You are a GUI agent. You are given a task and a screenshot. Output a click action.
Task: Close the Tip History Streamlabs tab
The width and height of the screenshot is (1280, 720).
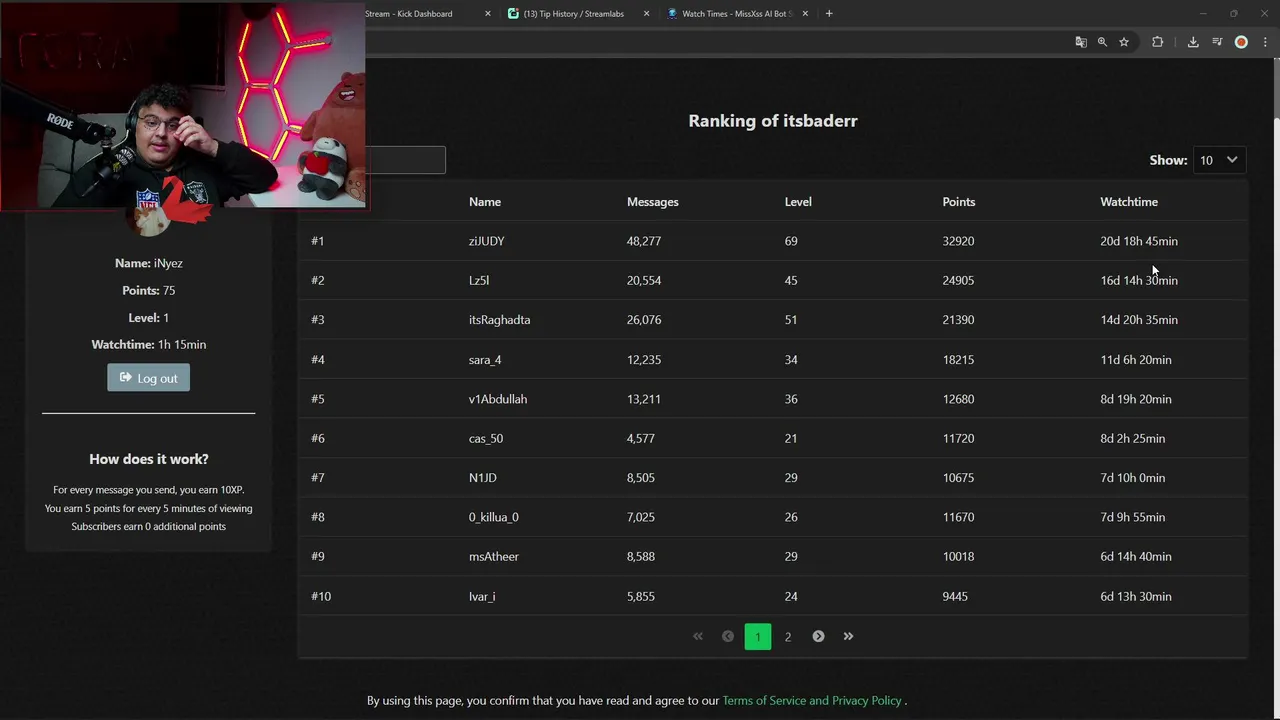tap(646, 14)
